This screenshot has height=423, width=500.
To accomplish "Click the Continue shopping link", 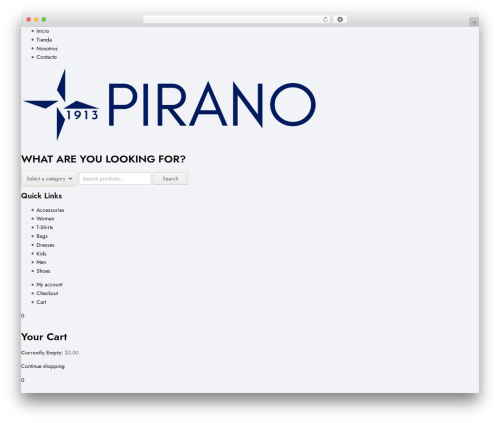I will tap(43, 366).
